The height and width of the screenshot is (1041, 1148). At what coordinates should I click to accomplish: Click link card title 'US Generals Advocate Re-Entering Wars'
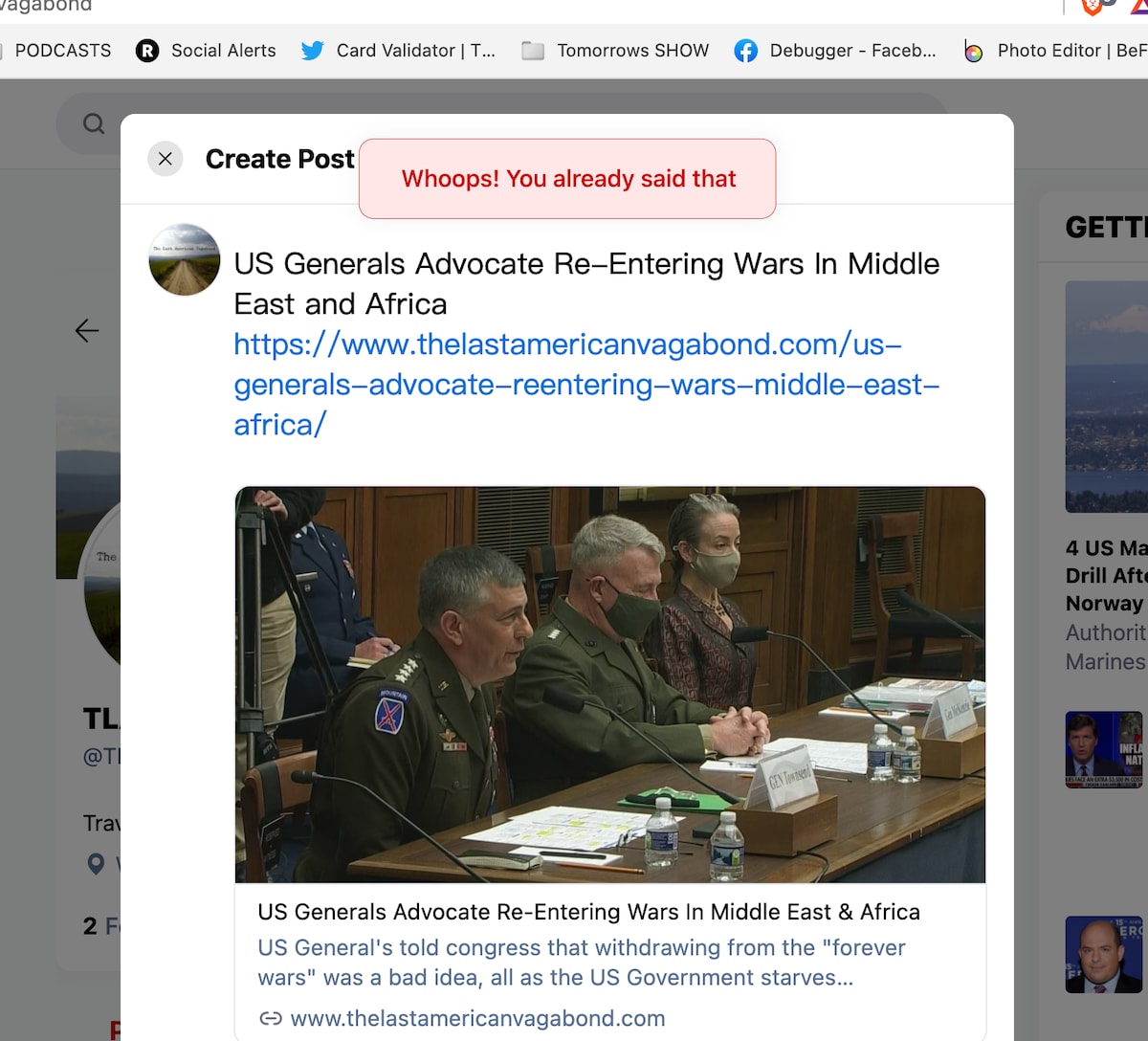[x=588, y=912]
